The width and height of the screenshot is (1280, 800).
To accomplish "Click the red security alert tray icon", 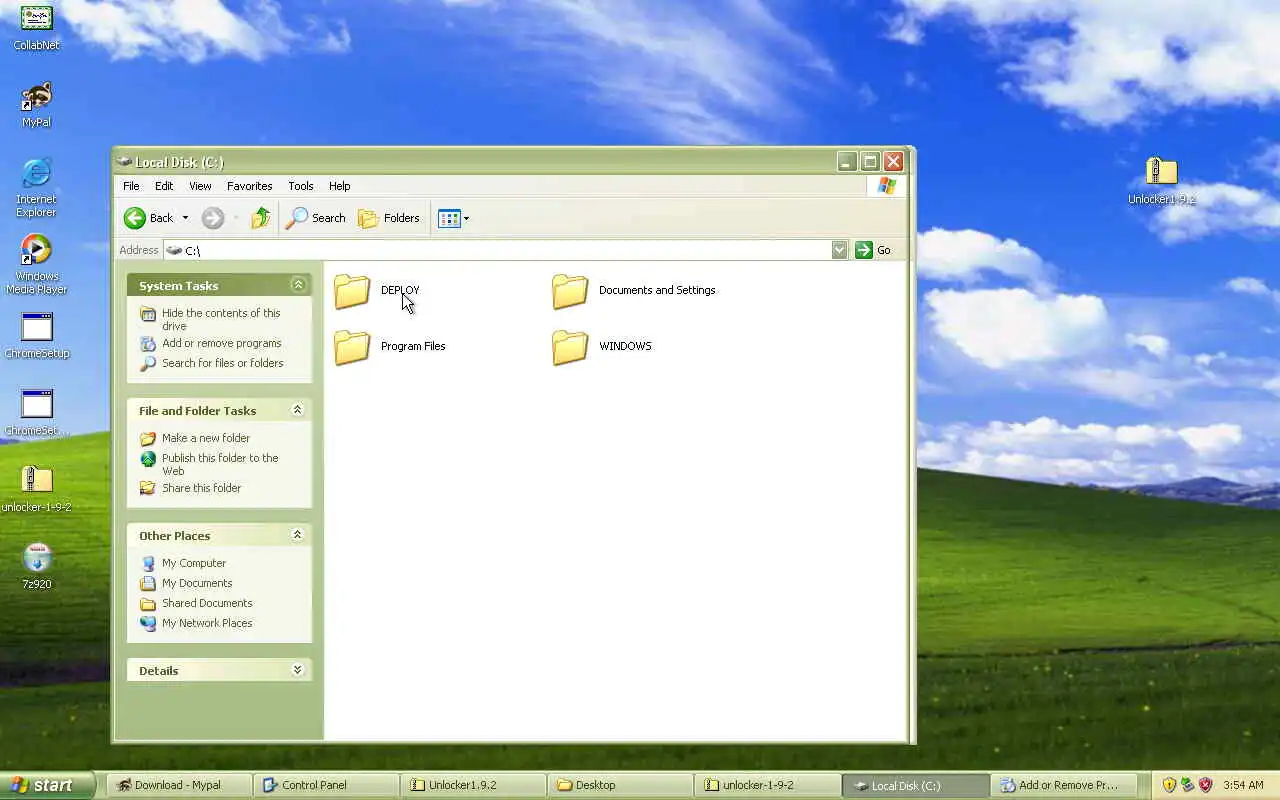I will pos(1205,785).
